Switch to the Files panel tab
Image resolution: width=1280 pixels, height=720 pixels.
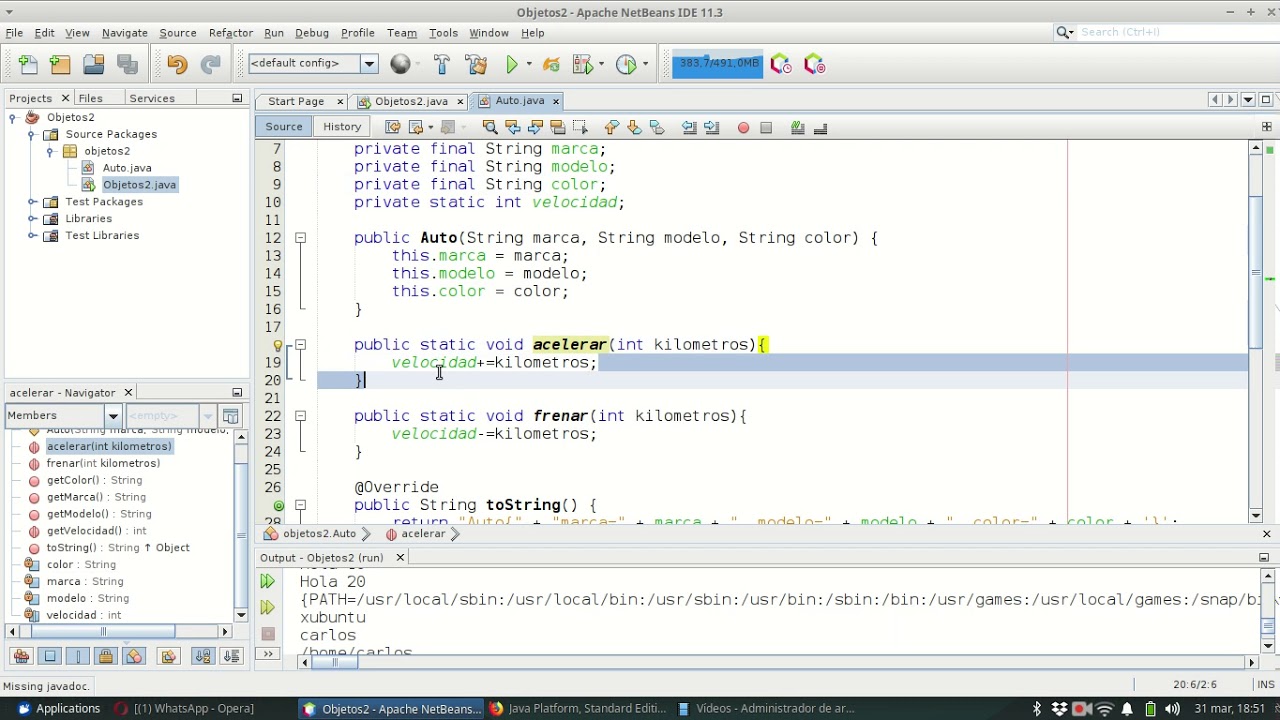tap(91, 98)
